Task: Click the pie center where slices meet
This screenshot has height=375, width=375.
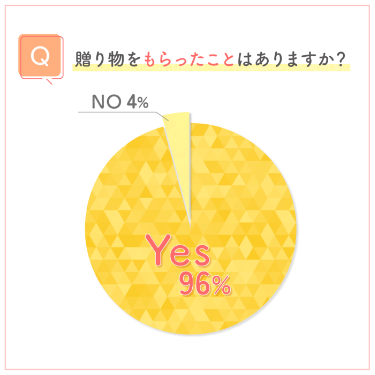Action: click(190, 229)
